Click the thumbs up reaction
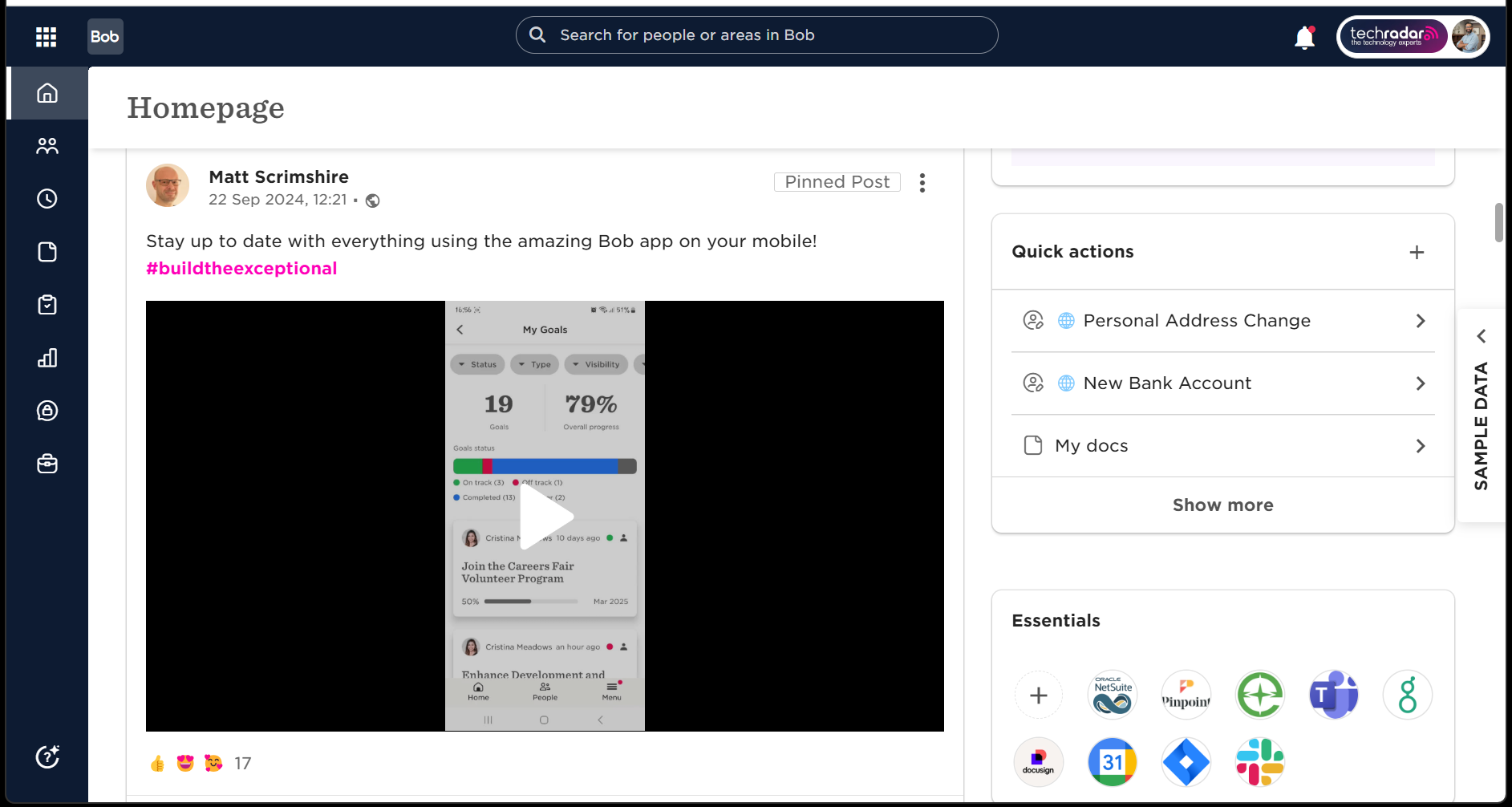Viewport: 1512px width, 807px height. coord(157,764)
